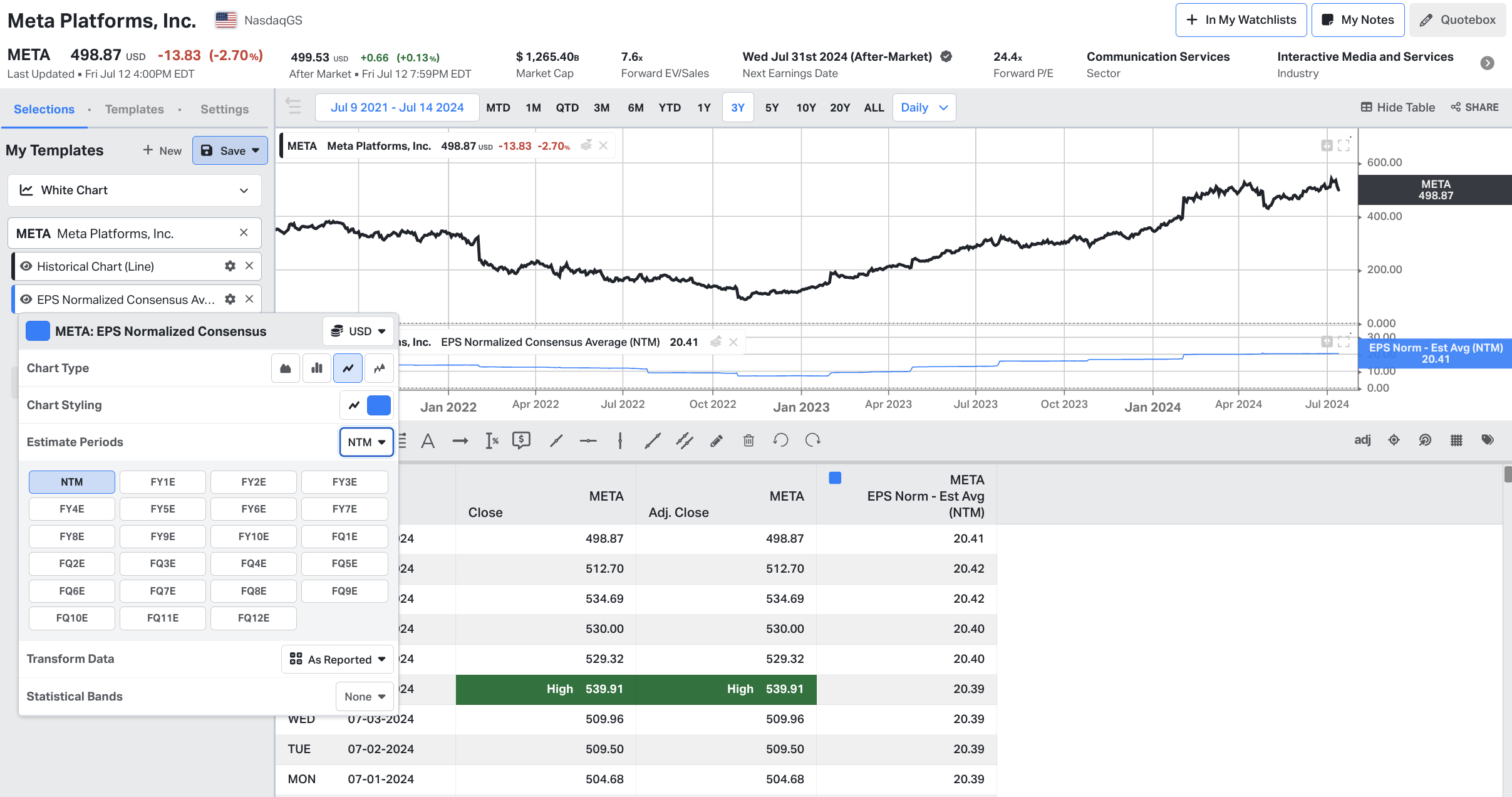Screen dimensions: 1512x797
Task: Select the FY1E estimate period
Action: [163, 482]
